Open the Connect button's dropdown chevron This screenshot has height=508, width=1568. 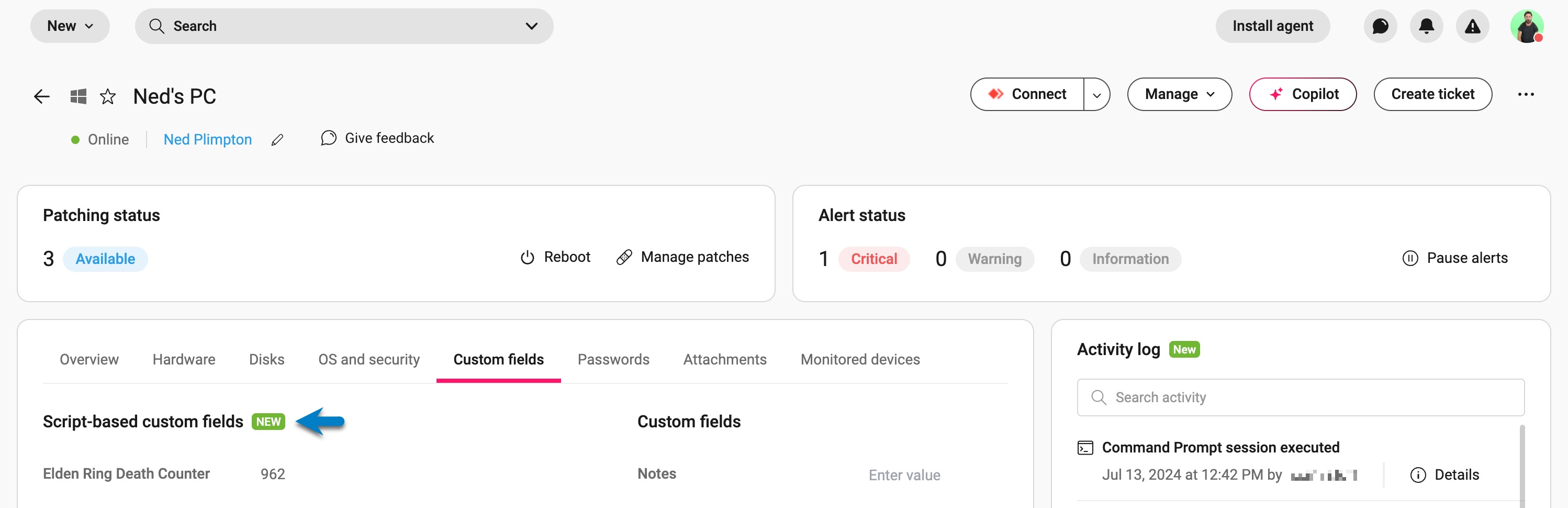point(1097,94)
